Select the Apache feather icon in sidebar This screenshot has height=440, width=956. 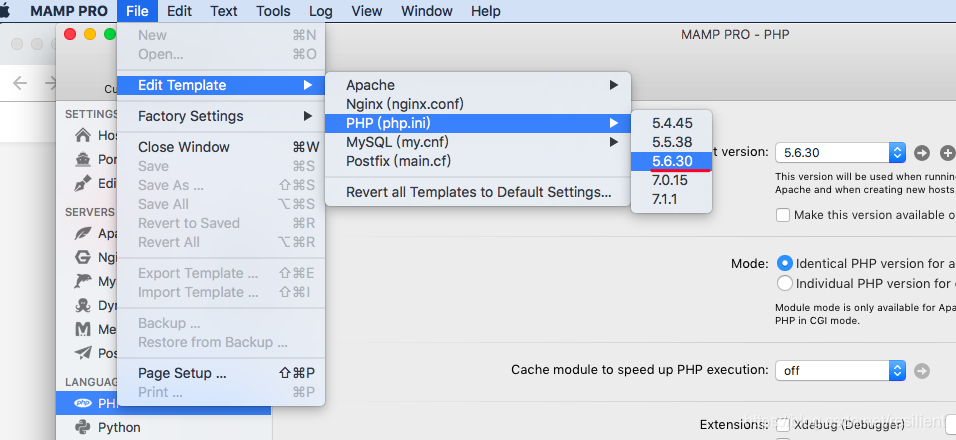tap(82, 233)
